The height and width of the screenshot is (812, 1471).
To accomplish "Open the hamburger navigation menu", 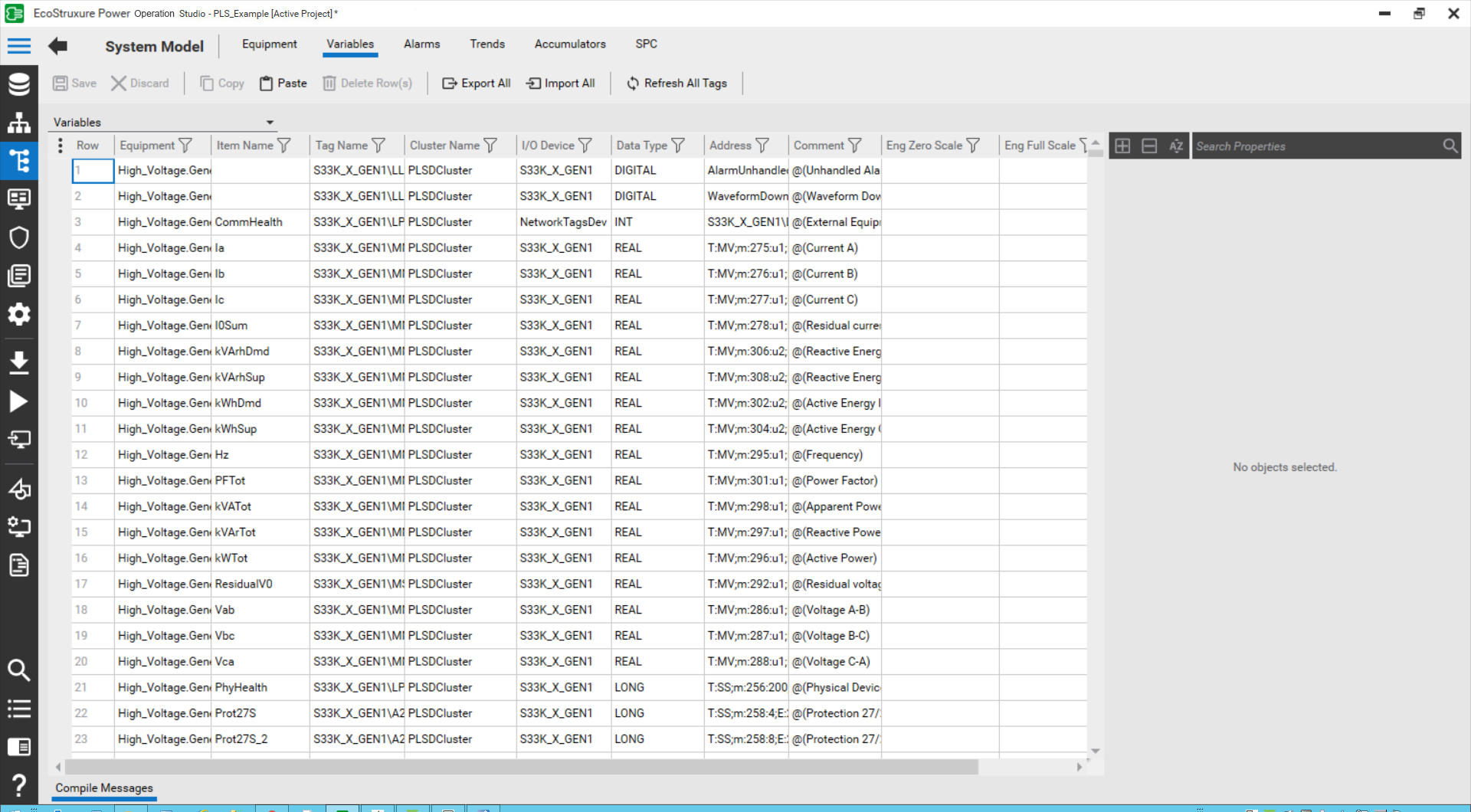I will tap(19, 46).
